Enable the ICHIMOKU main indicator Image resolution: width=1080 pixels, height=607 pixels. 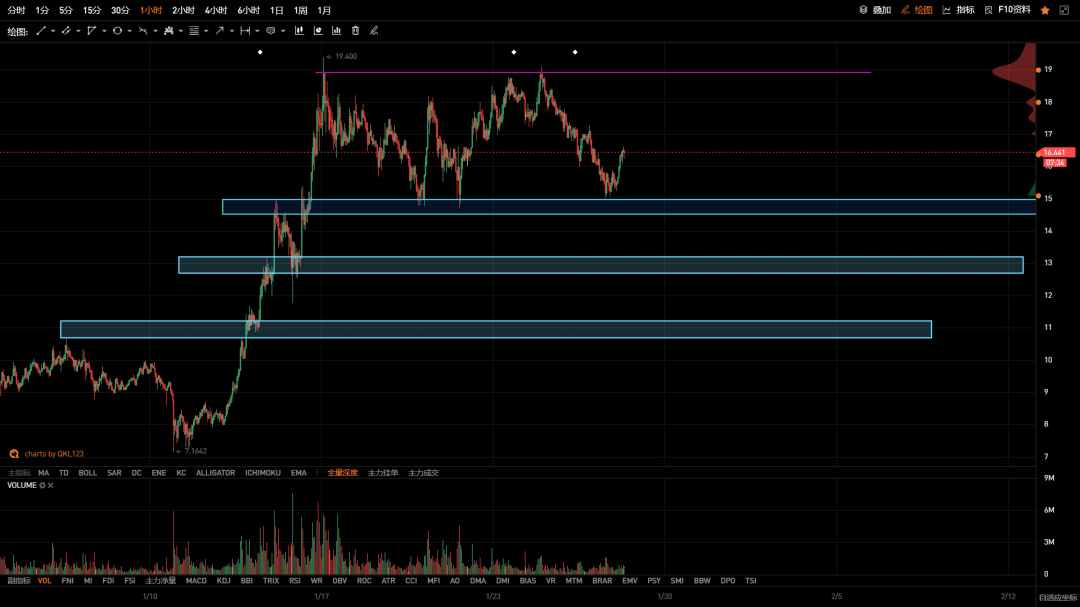pyautogui.click(x=263, y=473)
